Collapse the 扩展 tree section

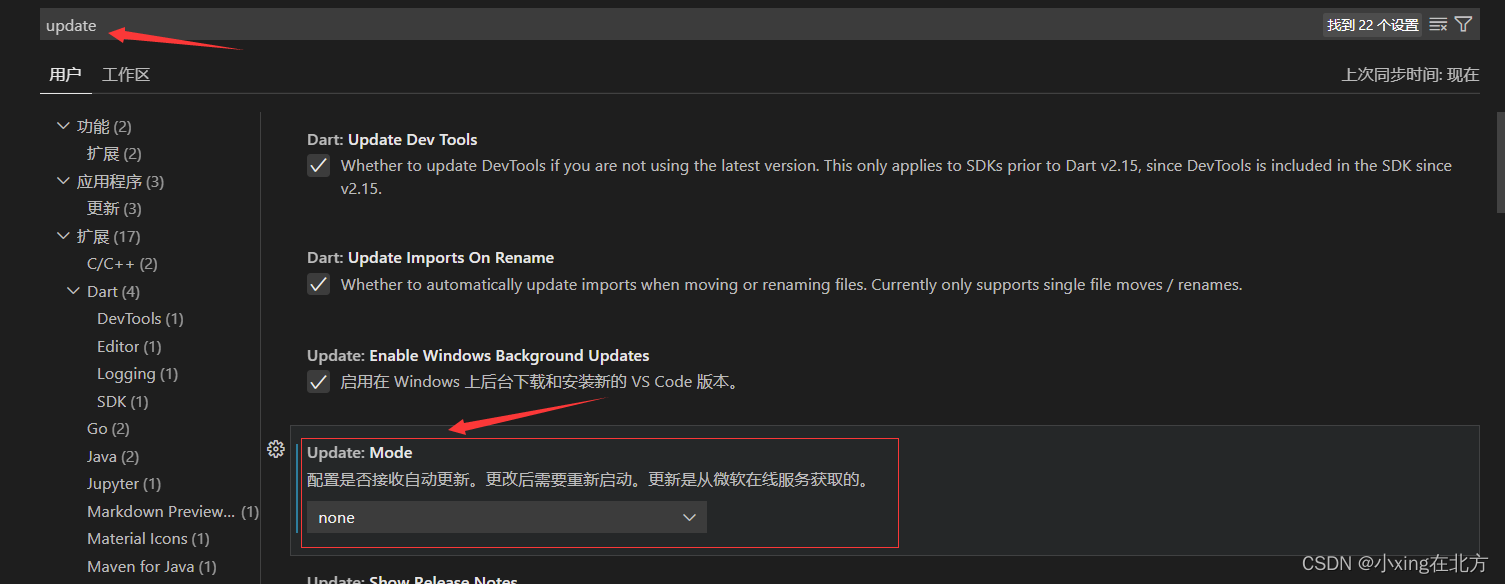[x=63, y=236]
